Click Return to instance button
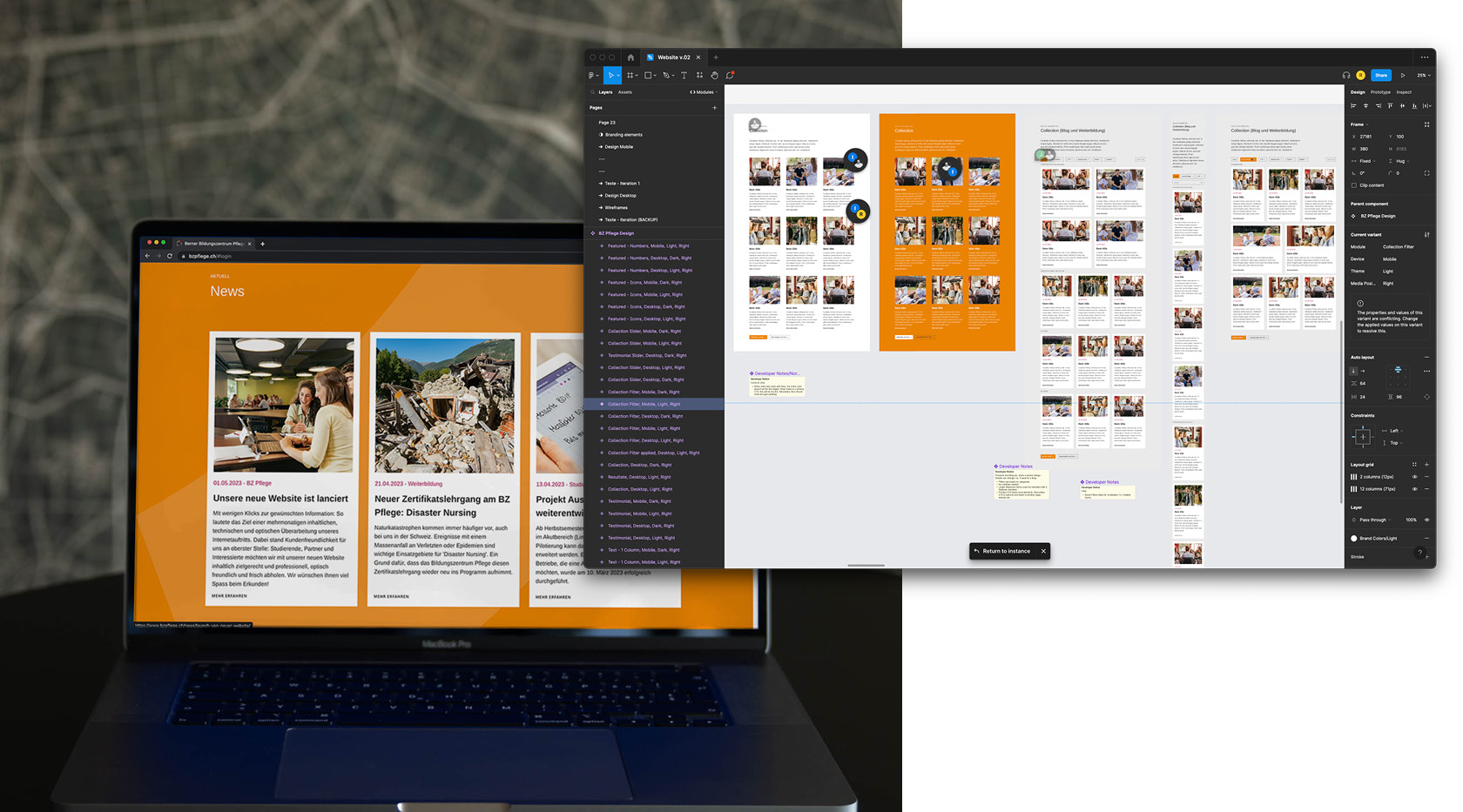Screen dimensions: 1463x812 1002,551
